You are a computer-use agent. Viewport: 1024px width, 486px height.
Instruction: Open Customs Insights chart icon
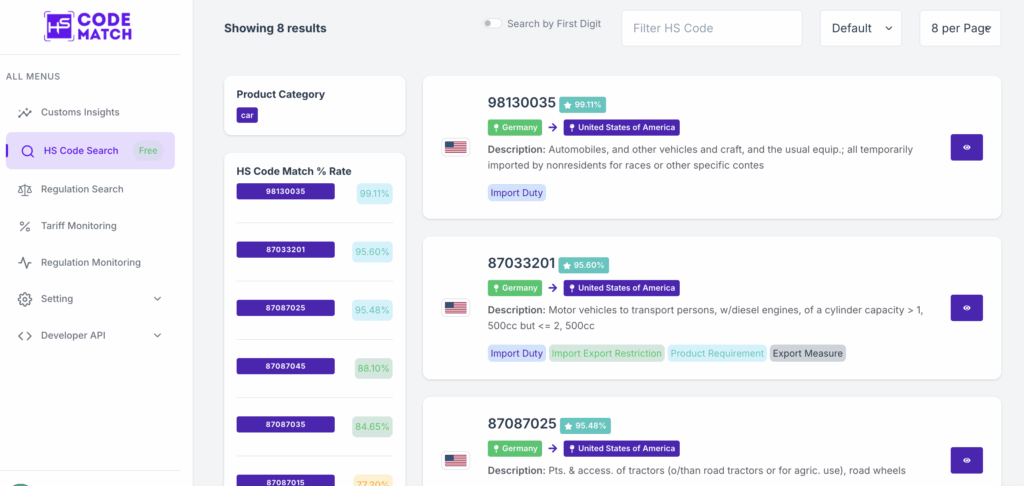[25, 112]
